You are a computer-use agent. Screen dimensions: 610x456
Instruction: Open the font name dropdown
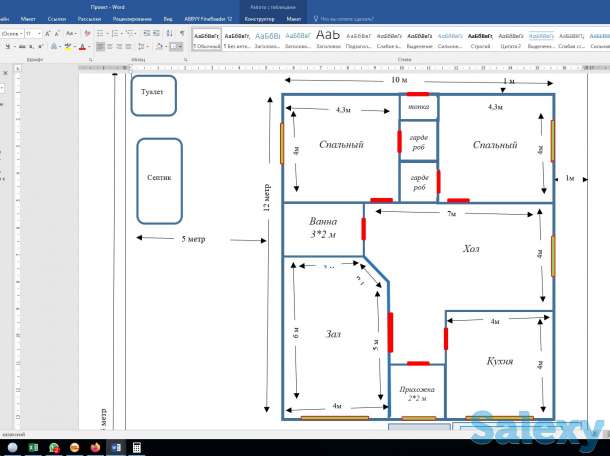pyautogui.click(x=20, y=33)
